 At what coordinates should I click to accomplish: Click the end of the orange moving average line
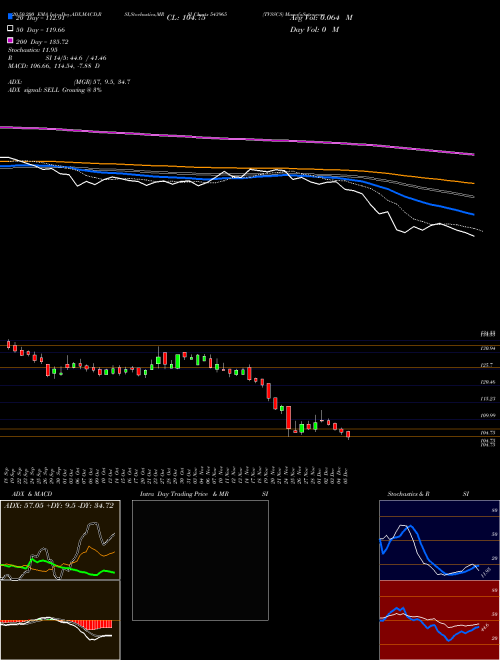[x=474, y=183]
